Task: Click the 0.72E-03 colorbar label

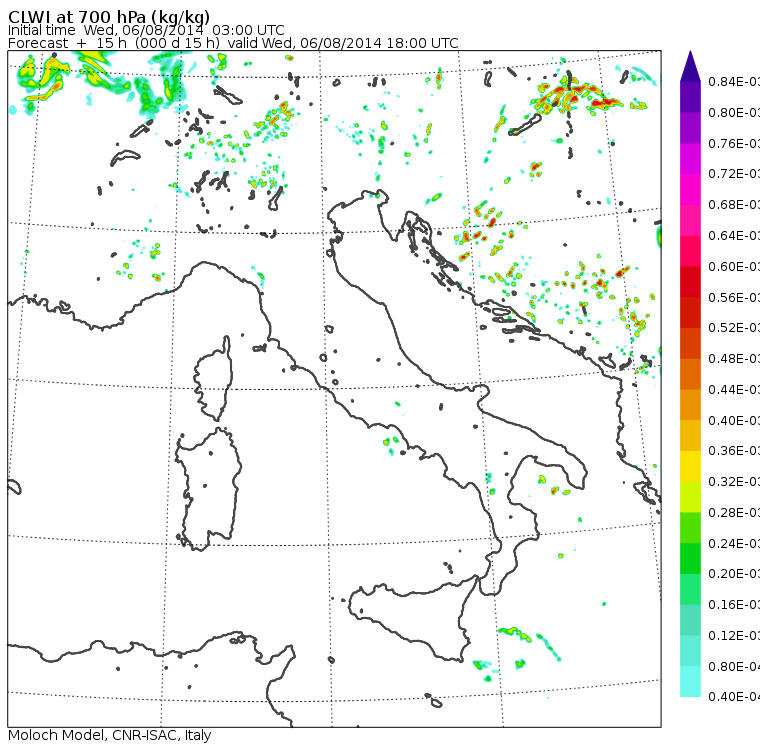Action: click(734, 174)
